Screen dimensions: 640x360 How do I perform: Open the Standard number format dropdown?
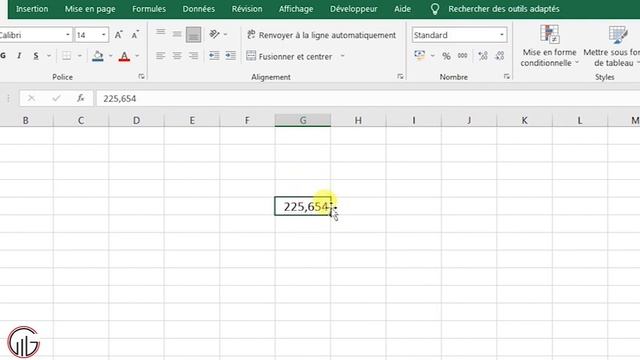coord(502,35)
